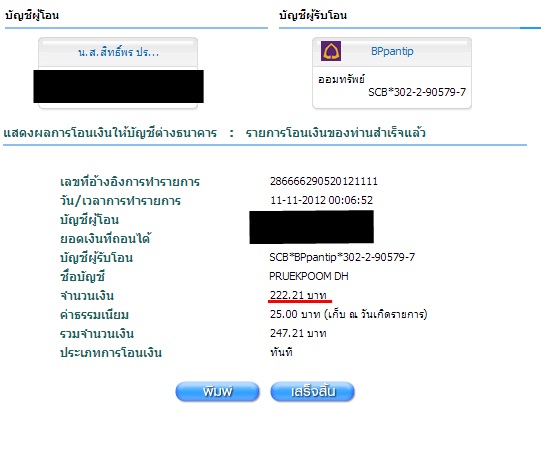Click the account name PRUEKPOOM DH
Viewport: 544px width, 457px height.
pos(309,276)
